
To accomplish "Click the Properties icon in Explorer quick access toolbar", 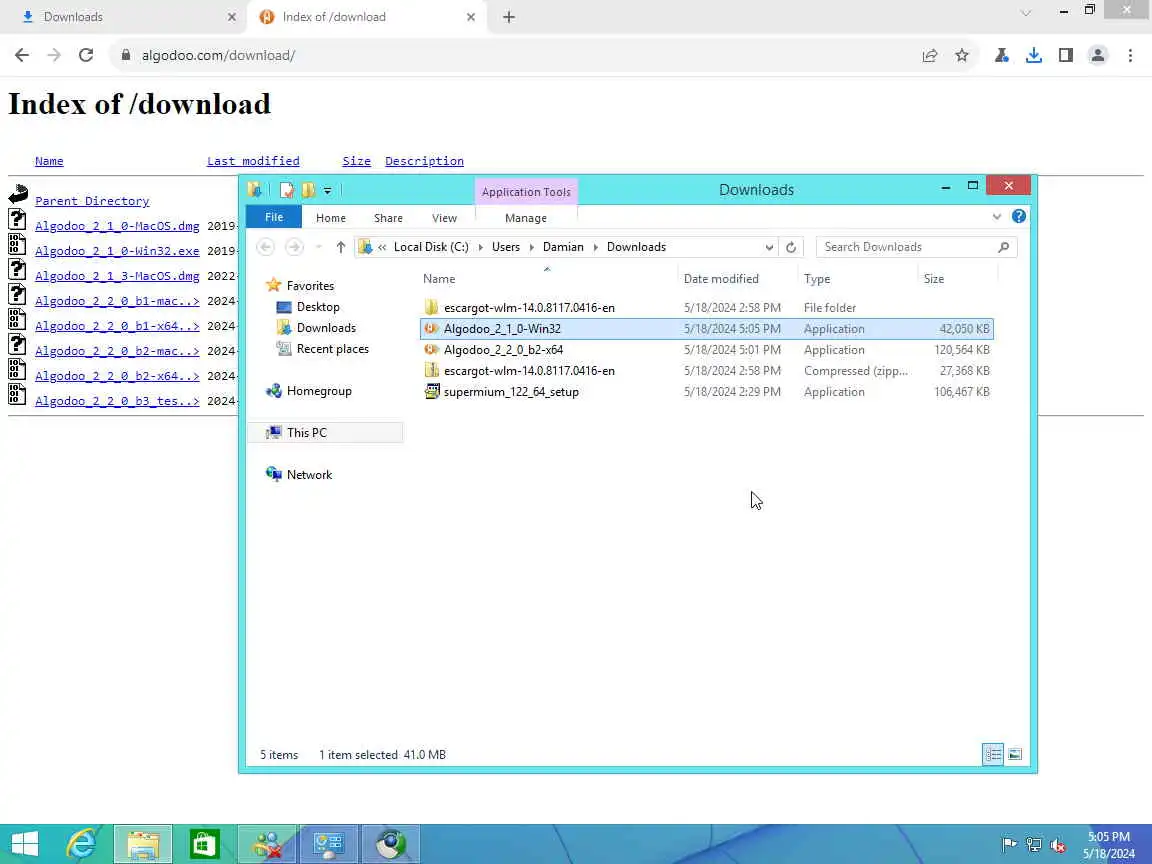I will pos(287,190).
